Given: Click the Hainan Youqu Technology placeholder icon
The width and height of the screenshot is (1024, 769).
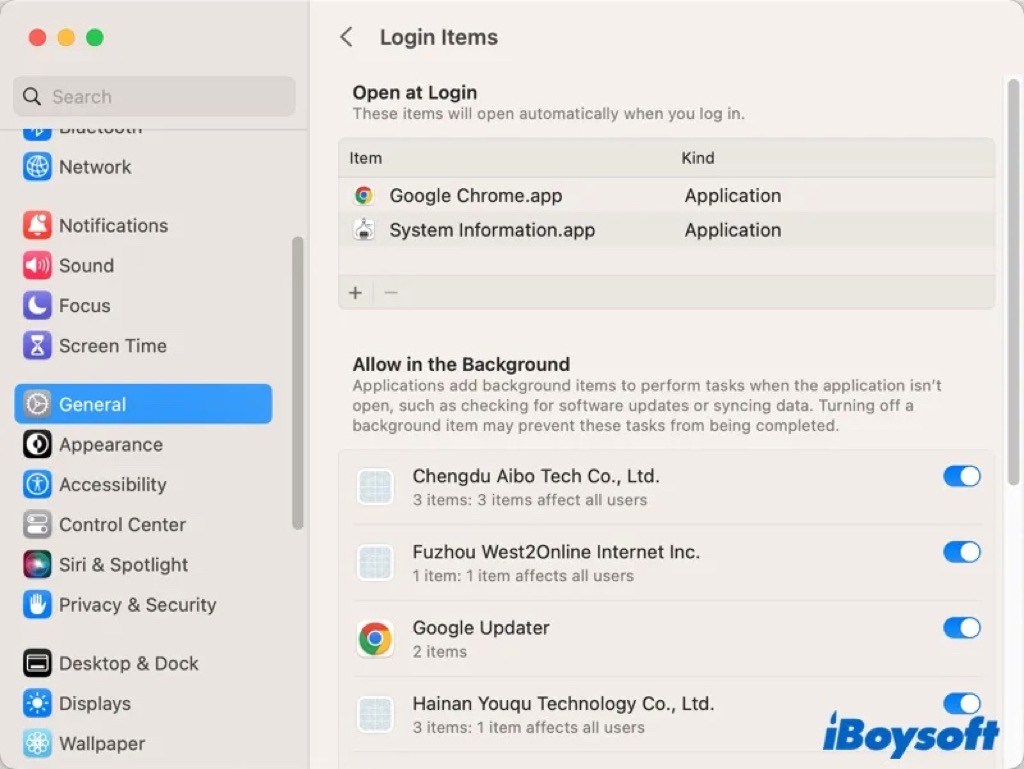Looking at the screenshot, I should pyautogui.click(x=375, y=714).
